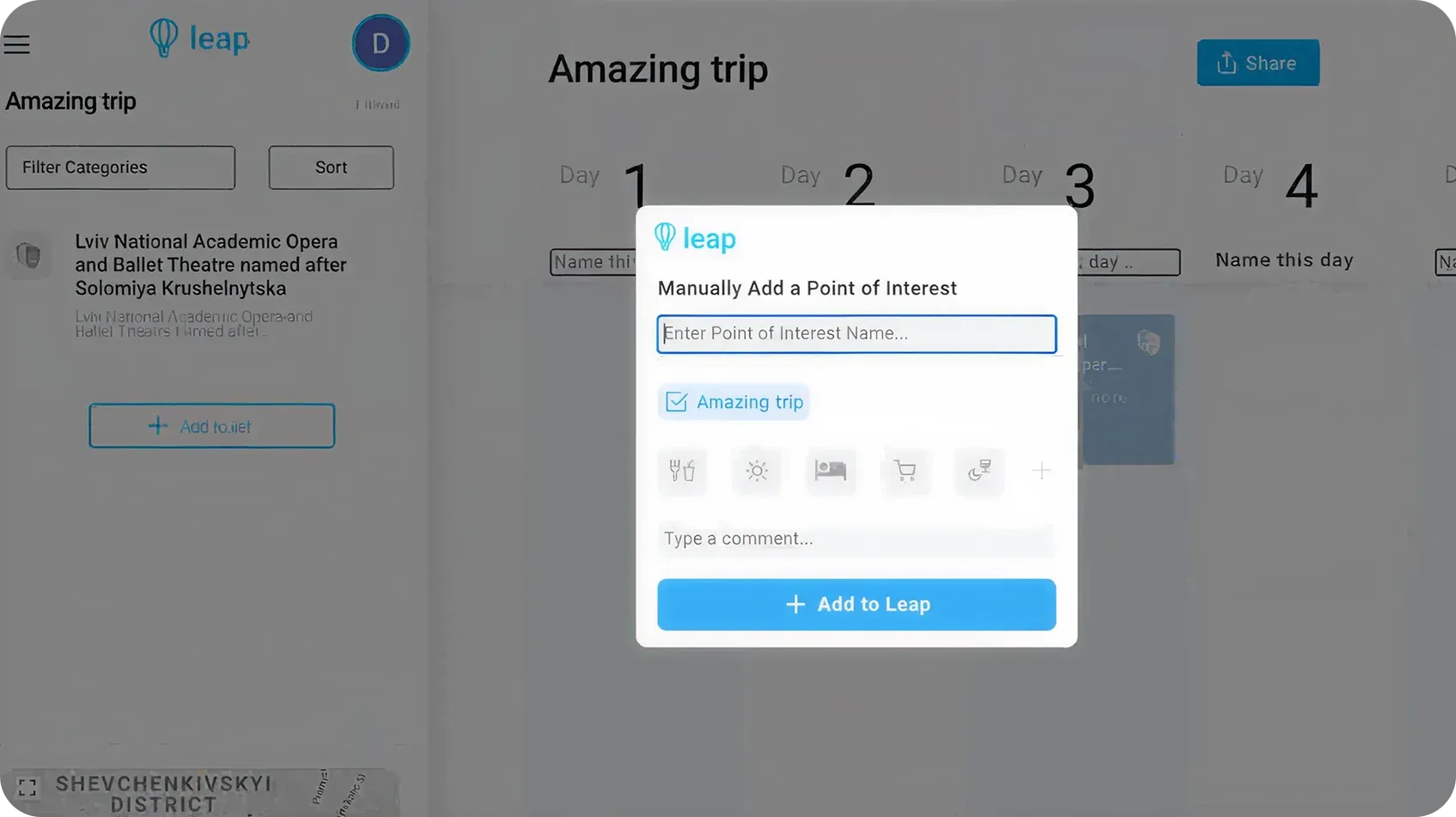Click Name this day under Day 4

[1284, 260]
